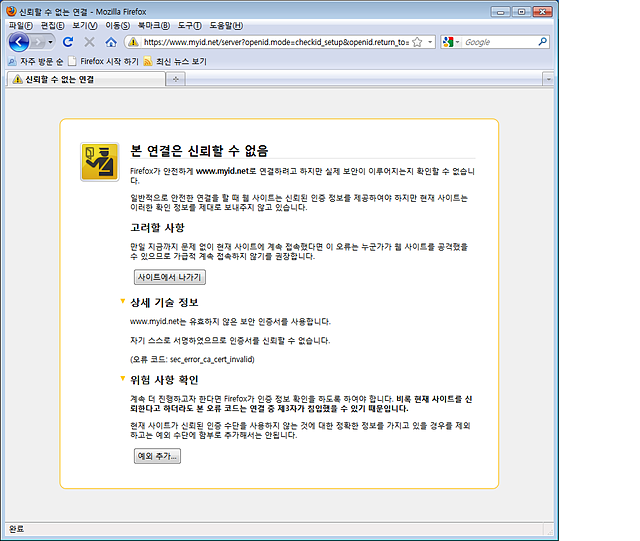Collapse the 위험 사항 확인 section
The height and width of the screenshot is (541, 640).
(x=122, y=378)
